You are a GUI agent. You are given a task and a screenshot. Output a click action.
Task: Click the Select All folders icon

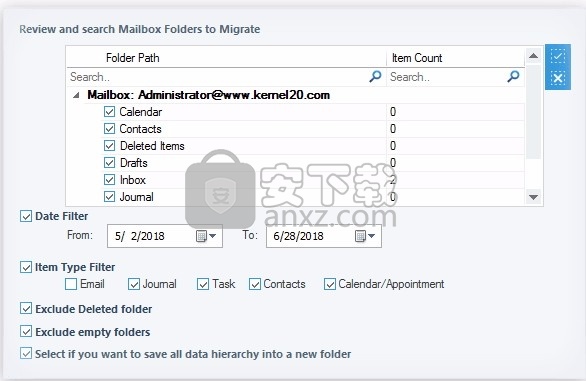coord(558,56)
